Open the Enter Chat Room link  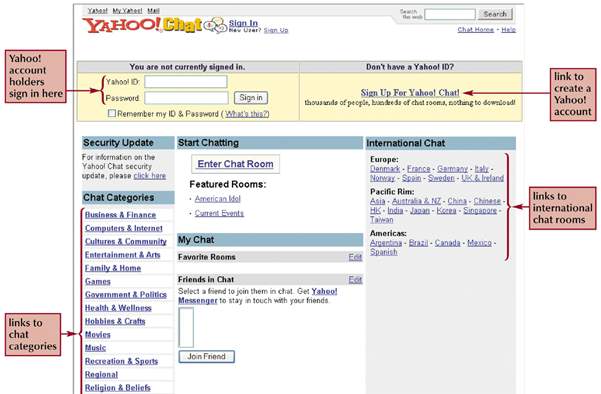coord(235,164)
